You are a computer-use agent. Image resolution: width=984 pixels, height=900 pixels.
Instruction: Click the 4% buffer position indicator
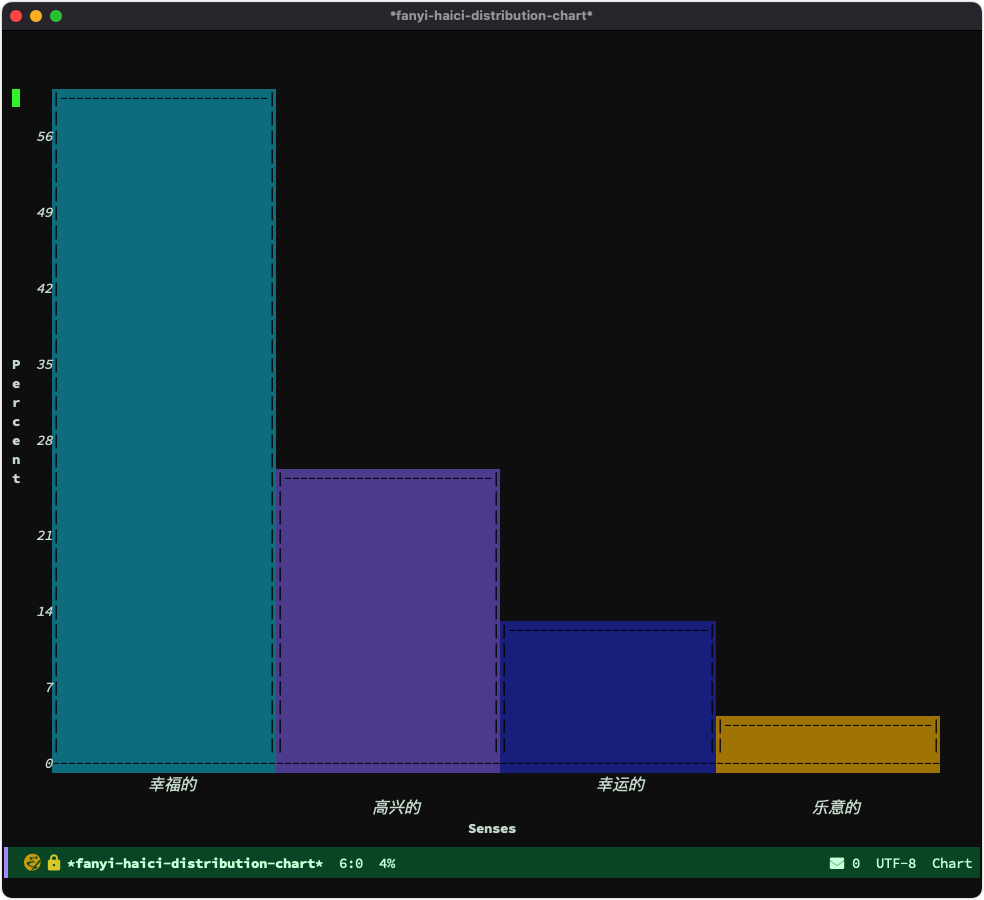coord(387,864)
